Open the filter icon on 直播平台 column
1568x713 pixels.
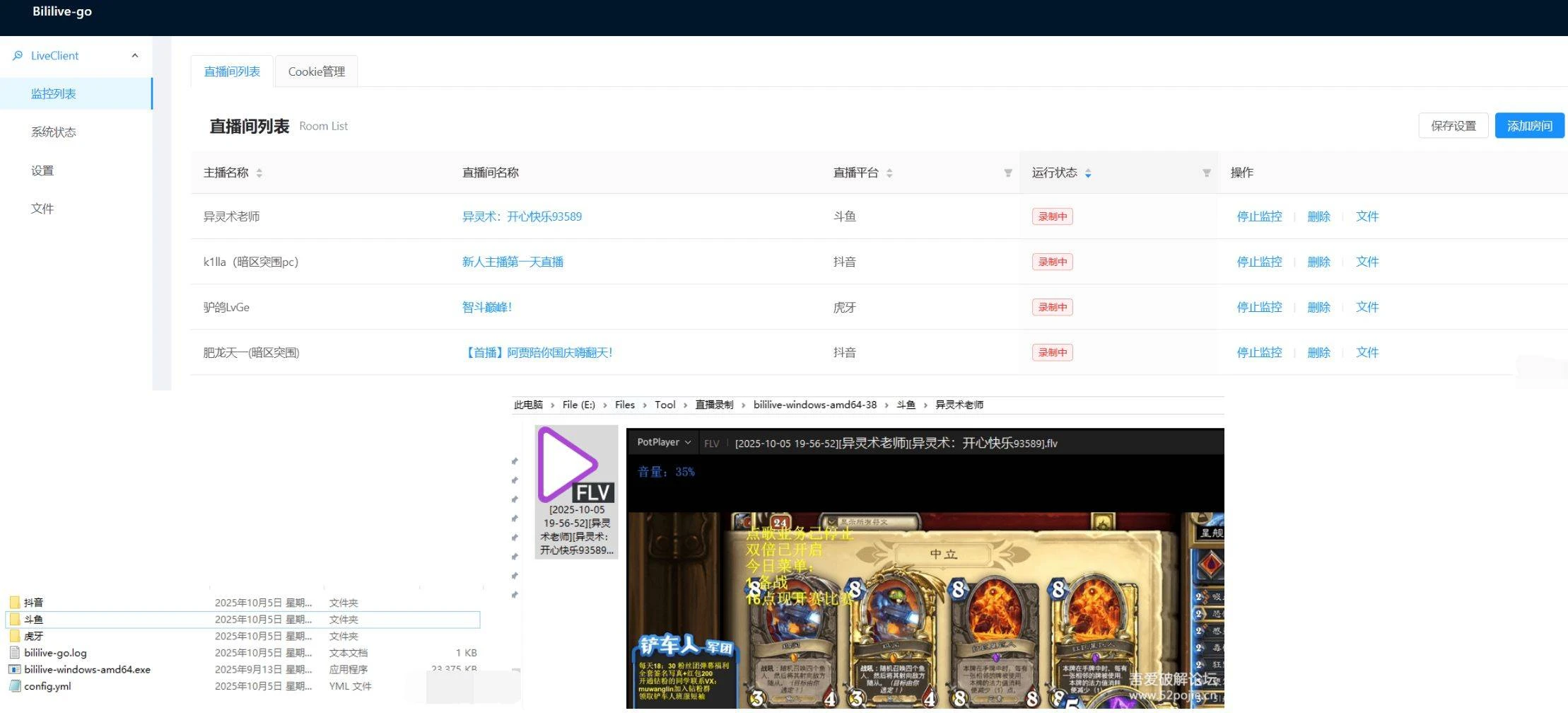click(x=1008, y=172)
